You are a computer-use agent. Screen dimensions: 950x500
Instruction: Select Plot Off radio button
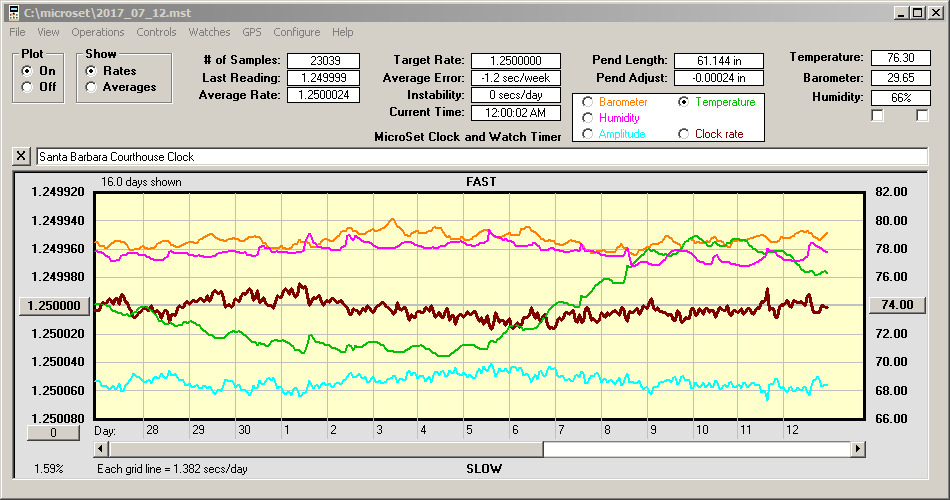coord(27,87)
